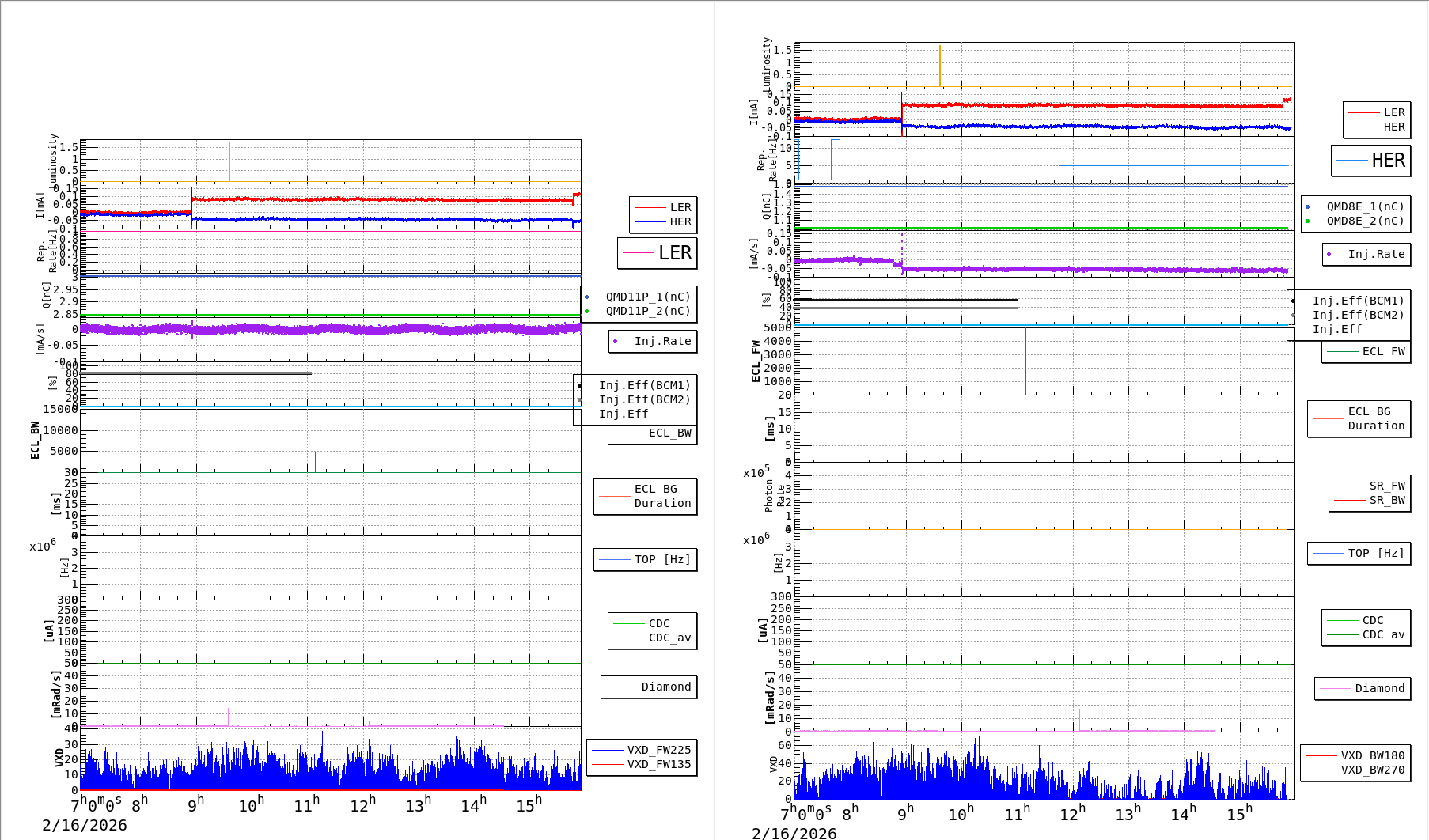This screenshot has width=1429, height=840.
Task: Click the VXD_BW270 legend entry
Action: coord(1355,770)
